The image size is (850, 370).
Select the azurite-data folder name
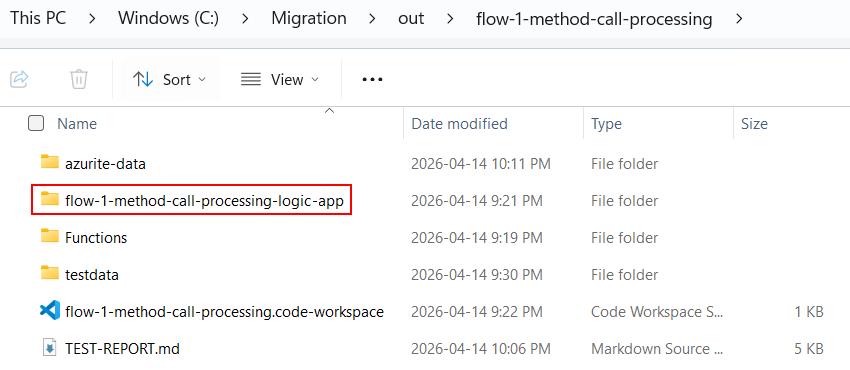(x=105, y=164)
